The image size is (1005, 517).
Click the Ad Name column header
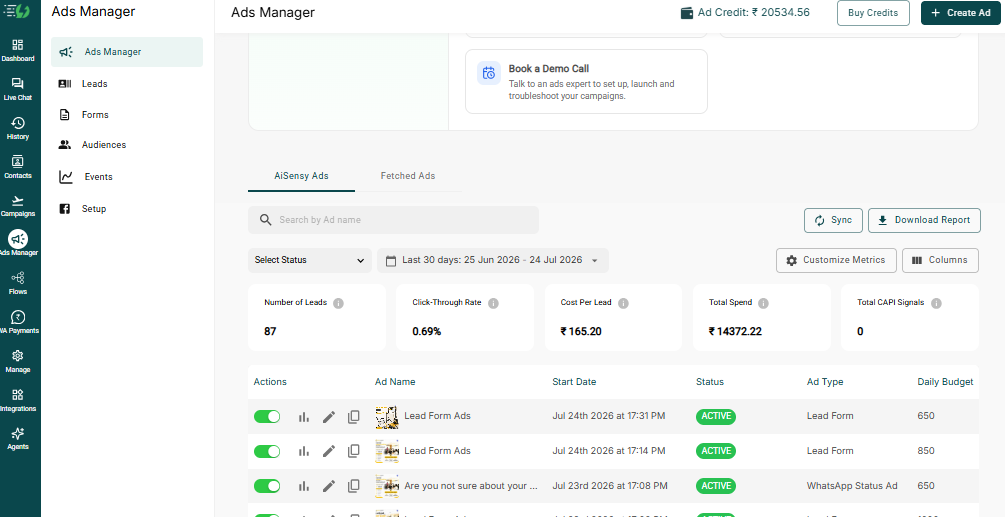tap(395, 382)
